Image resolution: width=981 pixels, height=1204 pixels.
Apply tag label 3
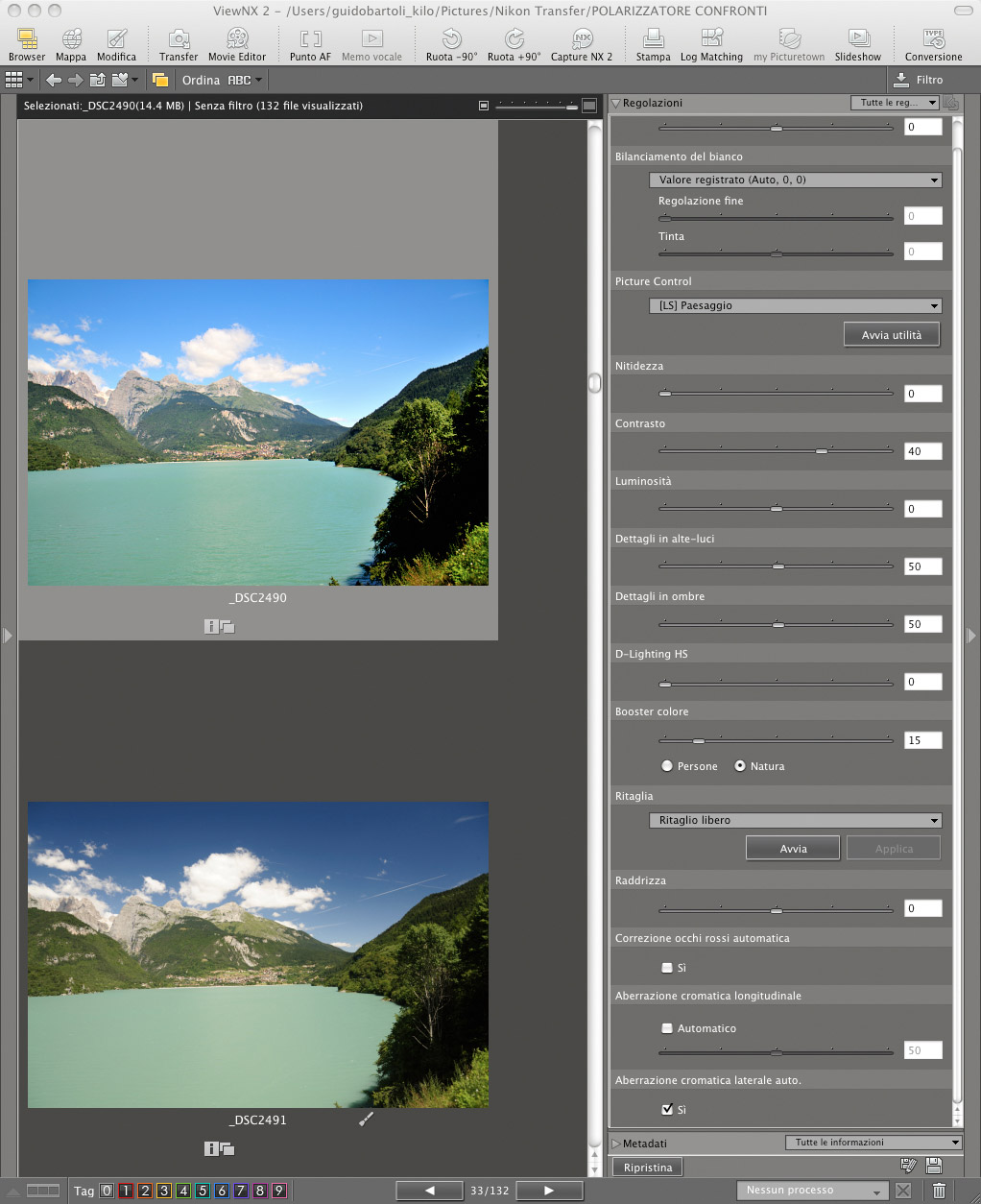(x=164, y=1191)
